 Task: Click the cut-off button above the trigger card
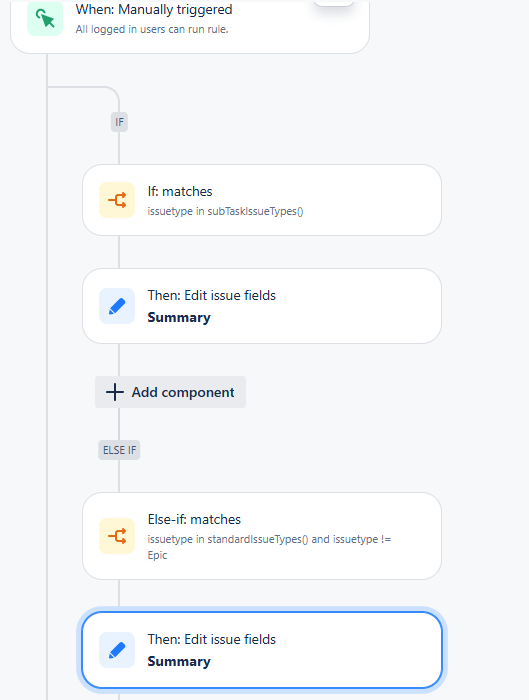tap(333, 3)
